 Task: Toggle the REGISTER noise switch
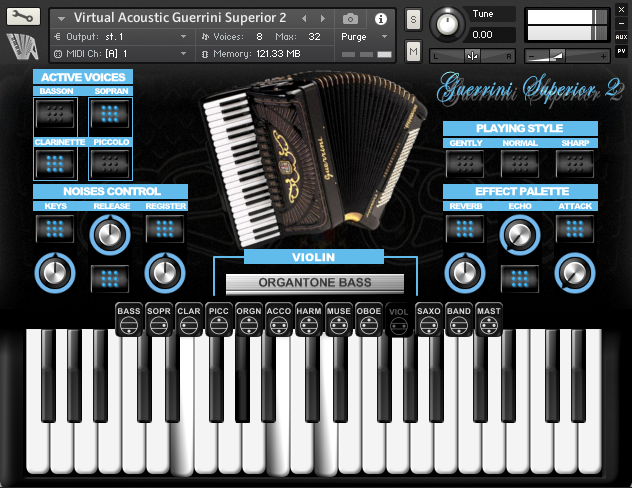tap(165, 229)
